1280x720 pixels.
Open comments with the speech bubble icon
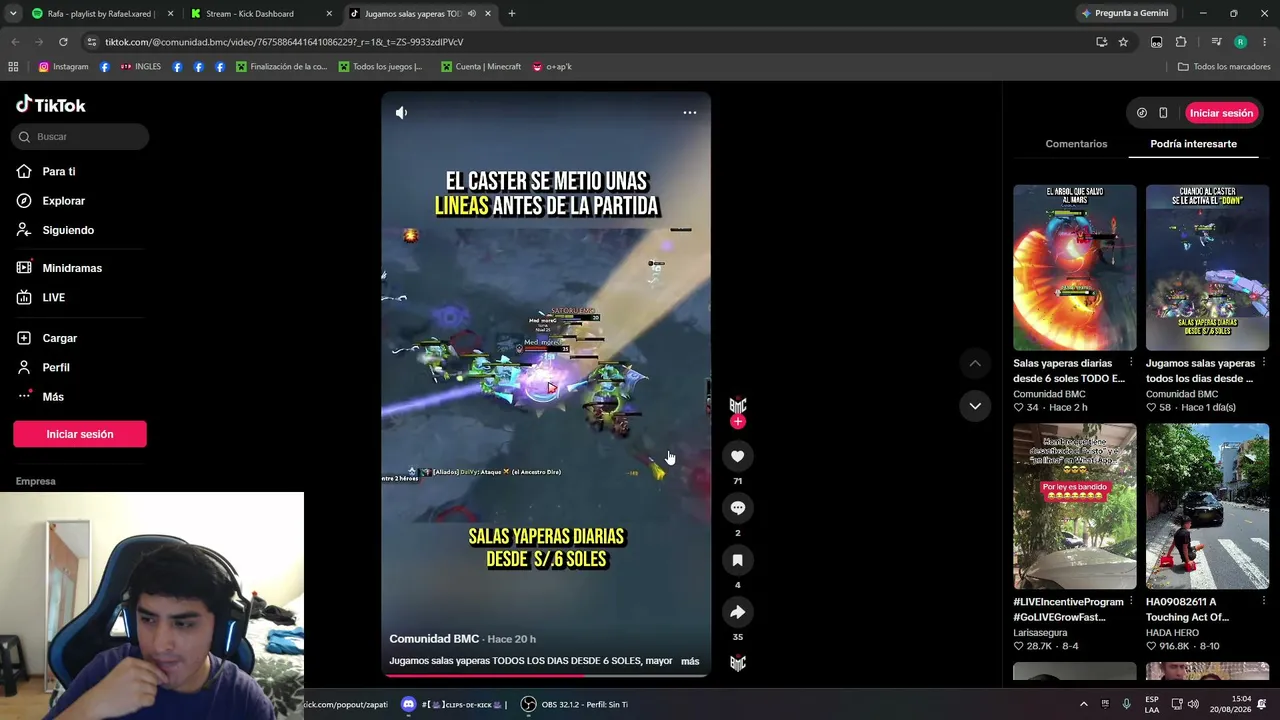738,508
